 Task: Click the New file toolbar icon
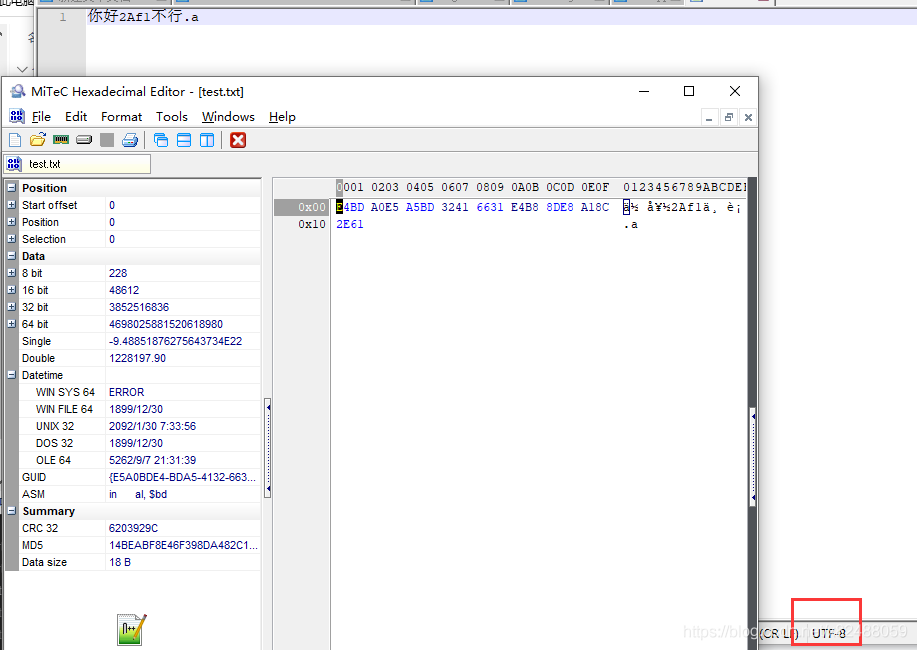coord(15,140)
